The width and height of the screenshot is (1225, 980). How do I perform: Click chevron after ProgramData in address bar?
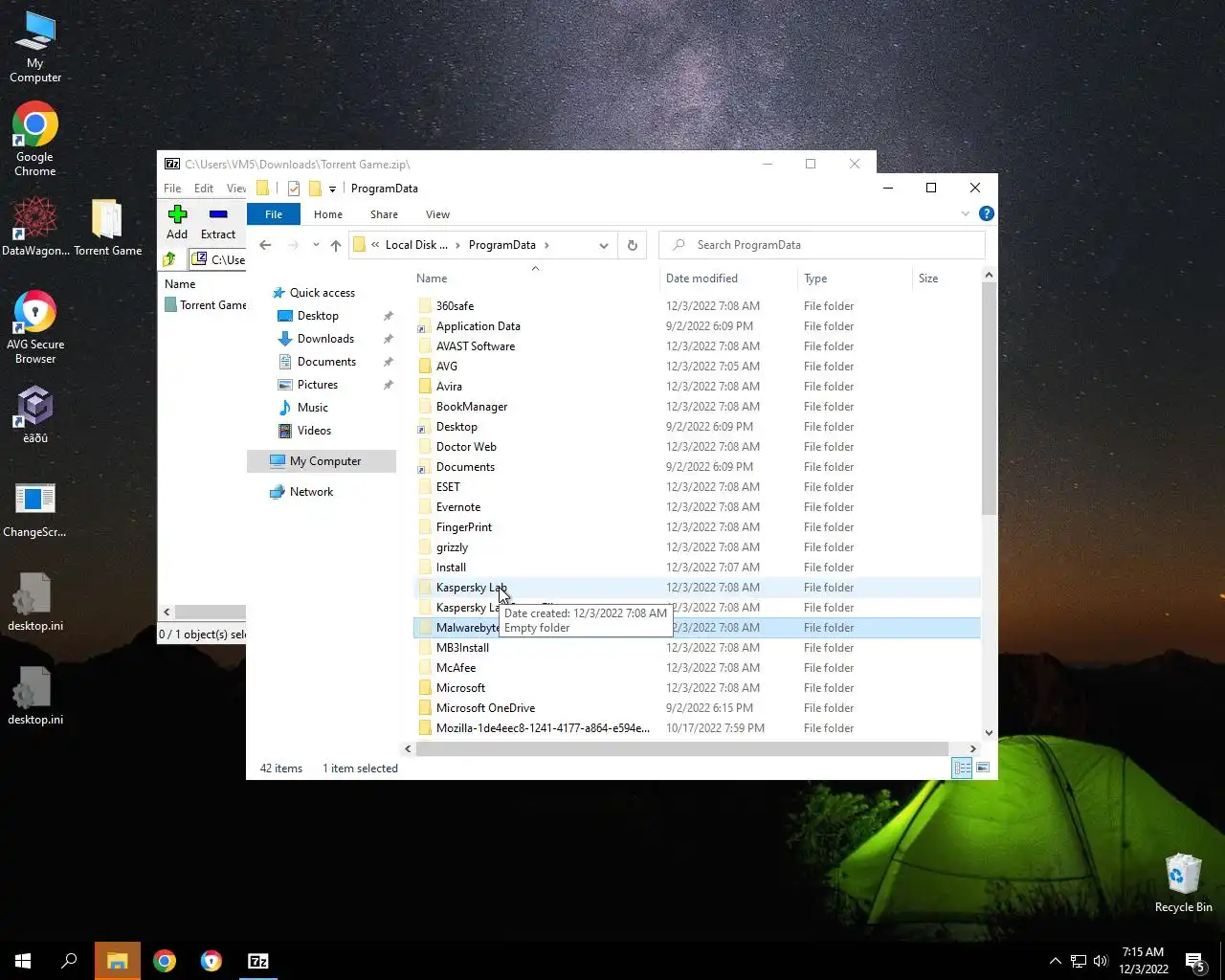pos(546,245)
